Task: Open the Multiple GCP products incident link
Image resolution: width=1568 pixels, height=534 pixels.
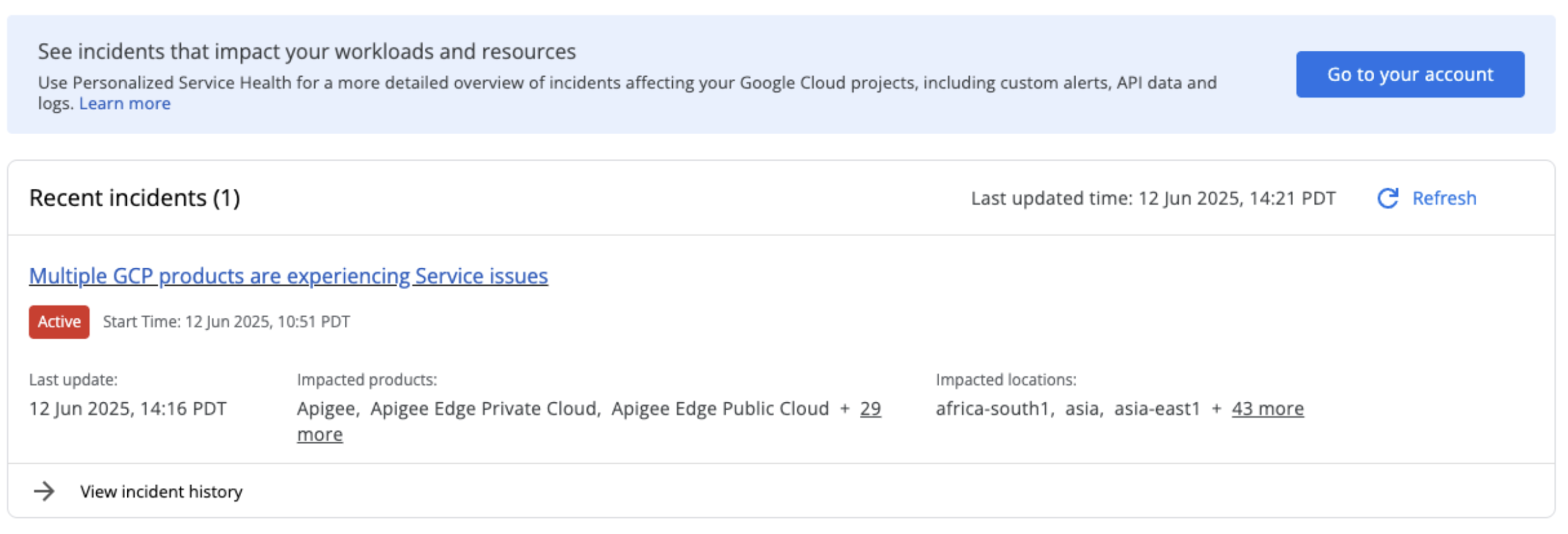Action: pyautogui.click(x=288, y=276)
